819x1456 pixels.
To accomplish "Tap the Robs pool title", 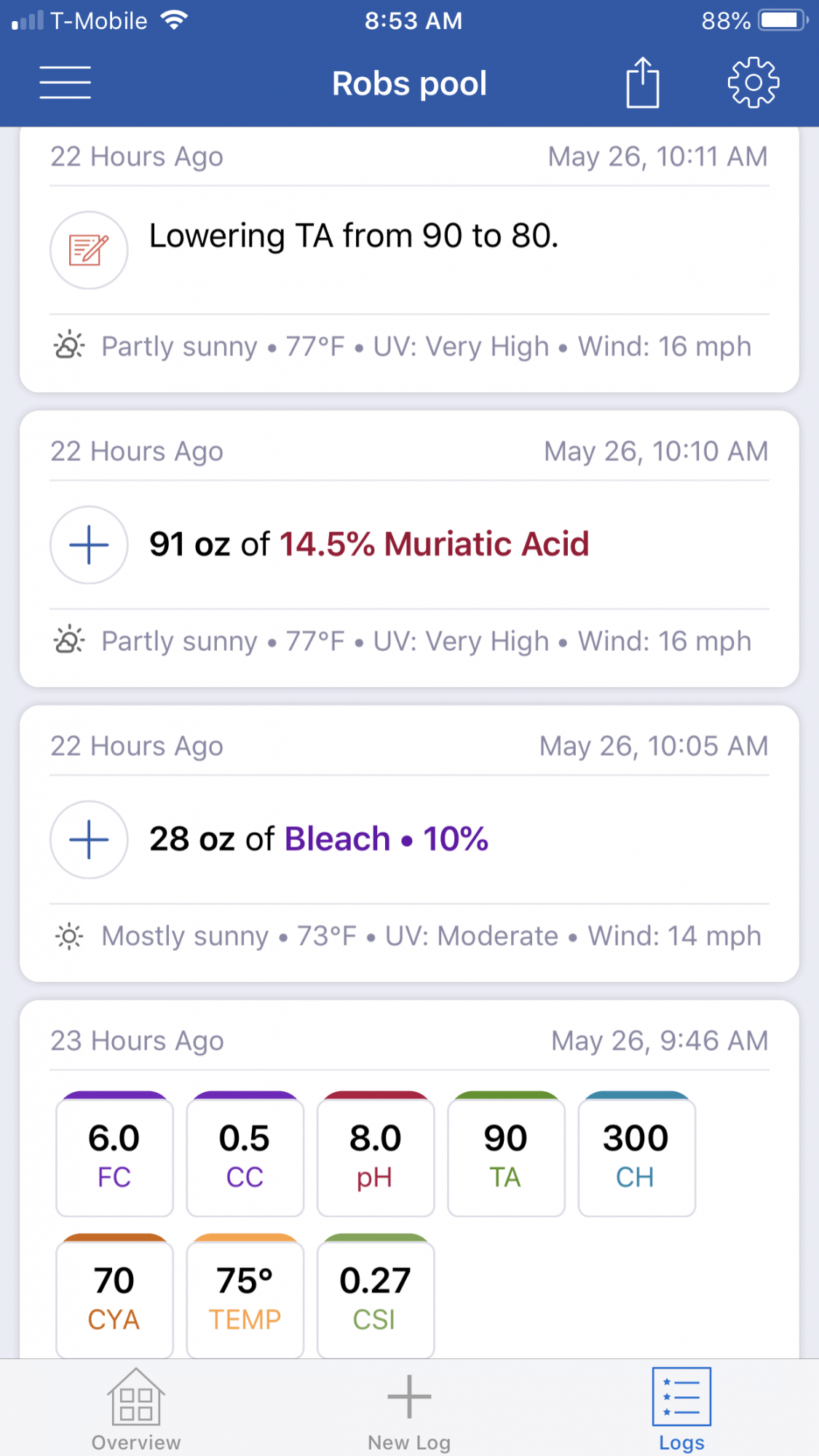I will coord(409,84).
